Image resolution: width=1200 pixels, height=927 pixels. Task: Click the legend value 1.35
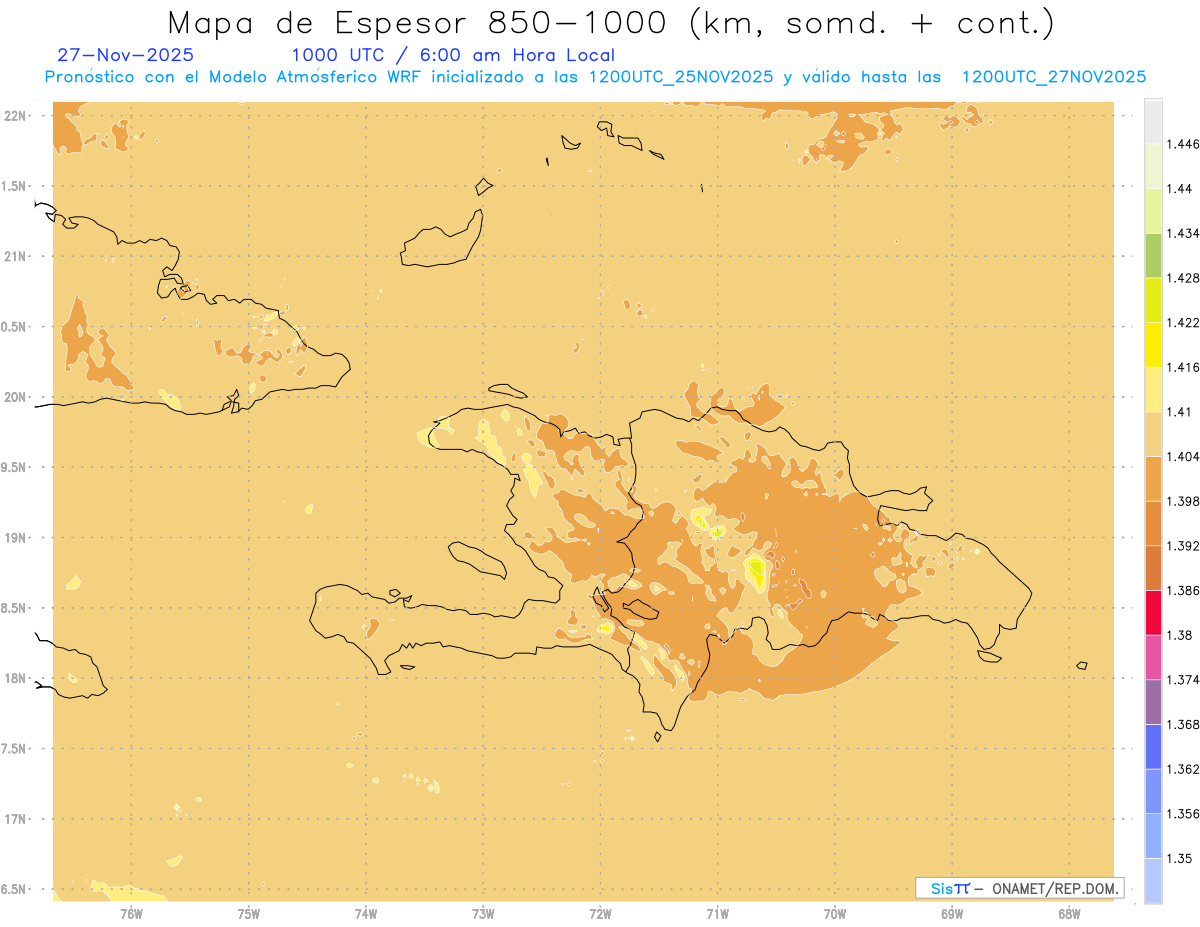pos(1179,858)
